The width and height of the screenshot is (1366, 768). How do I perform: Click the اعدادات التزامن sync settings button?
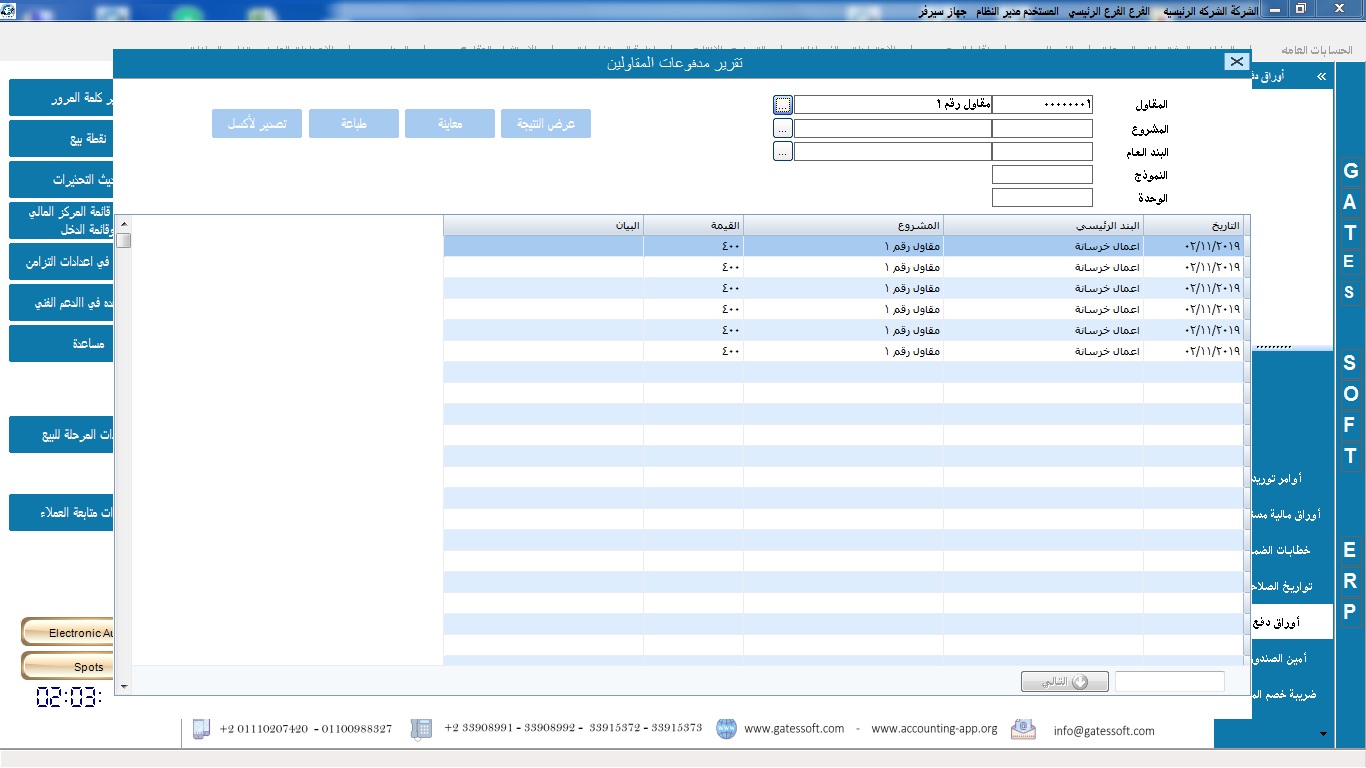61,261
